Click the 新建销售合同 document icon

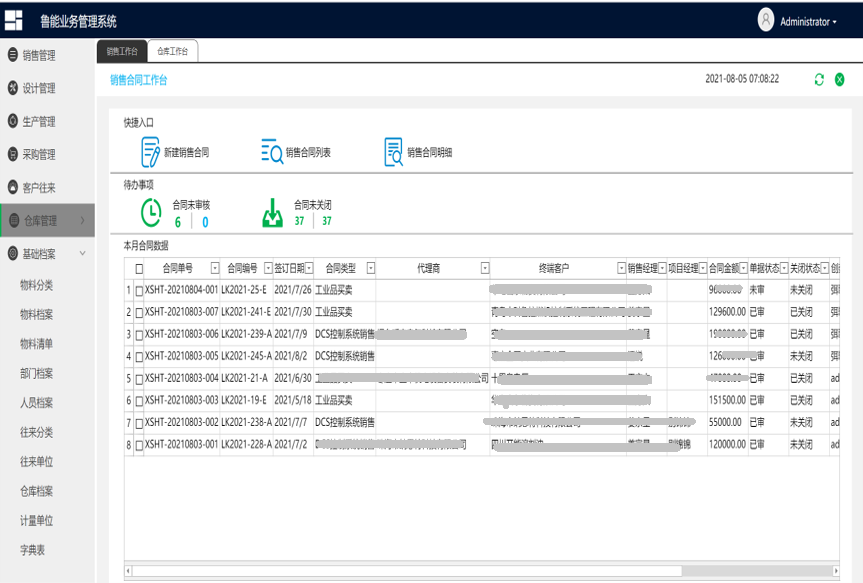pyautogui.click(x=150, y=152)
